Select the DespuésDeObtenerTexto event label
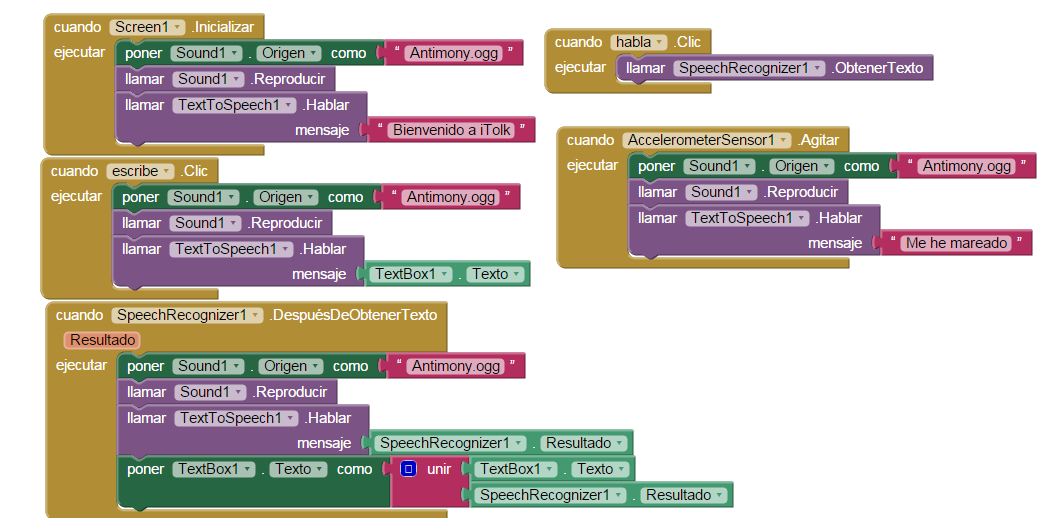The height and width of the screenshot is (518, 1047). (353, 315)
